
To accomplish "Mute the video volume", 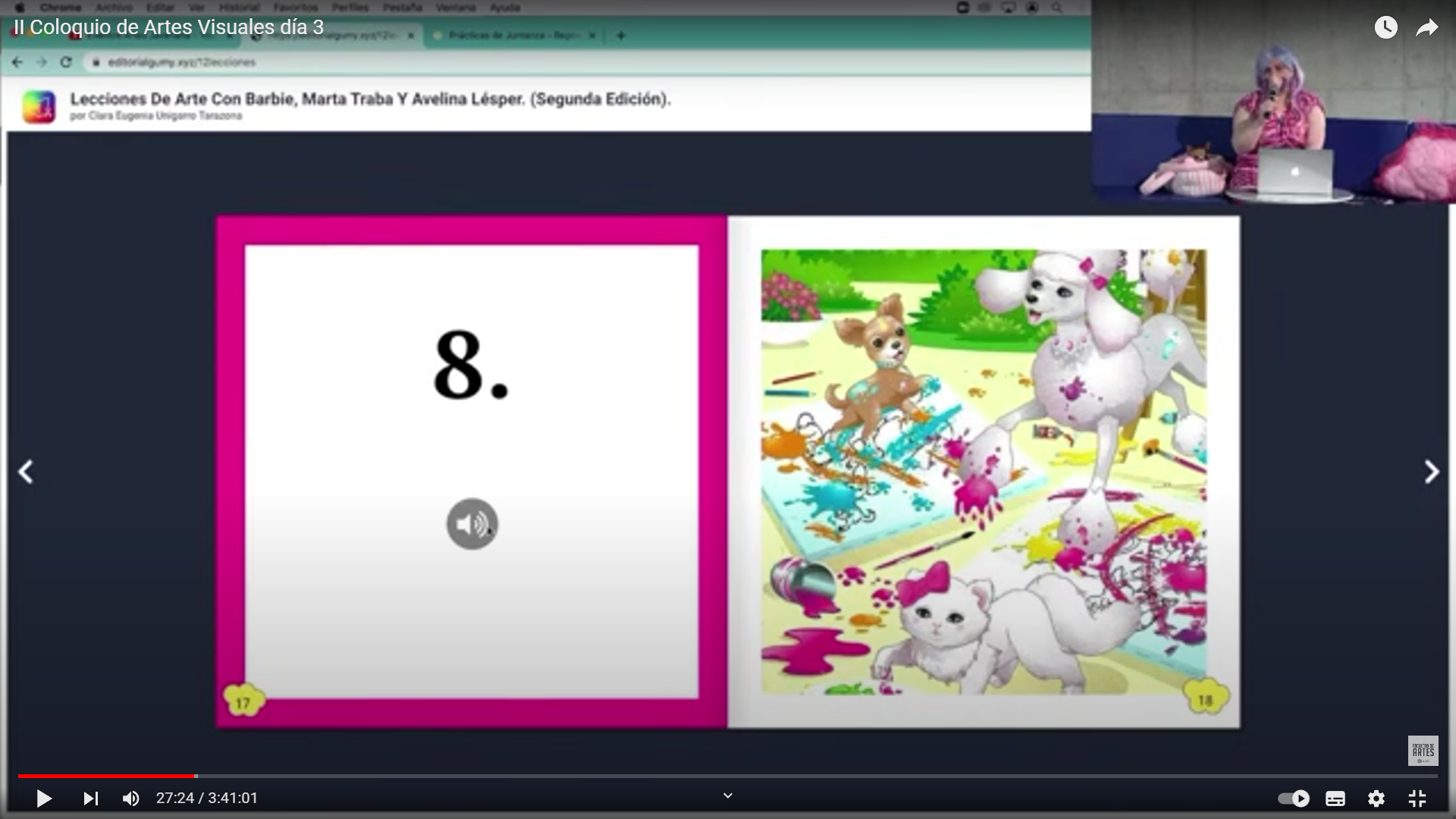I will [130, 799].
